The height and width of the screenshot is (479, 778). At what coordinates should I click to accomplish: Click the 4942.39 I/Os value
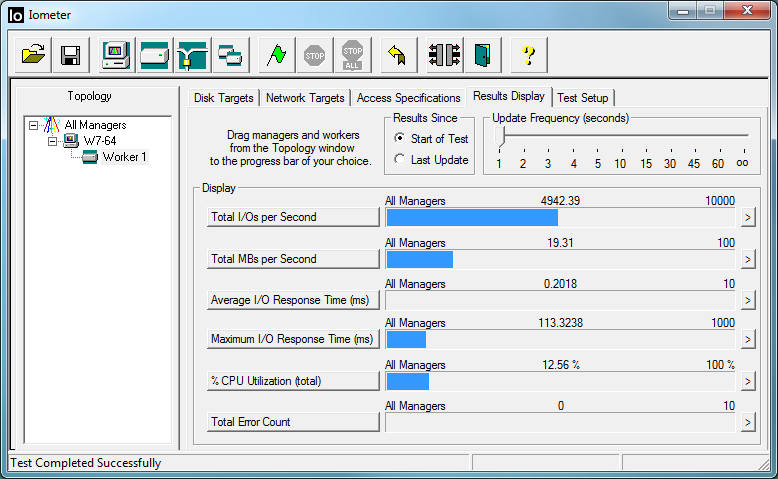[x=560, y=201]
